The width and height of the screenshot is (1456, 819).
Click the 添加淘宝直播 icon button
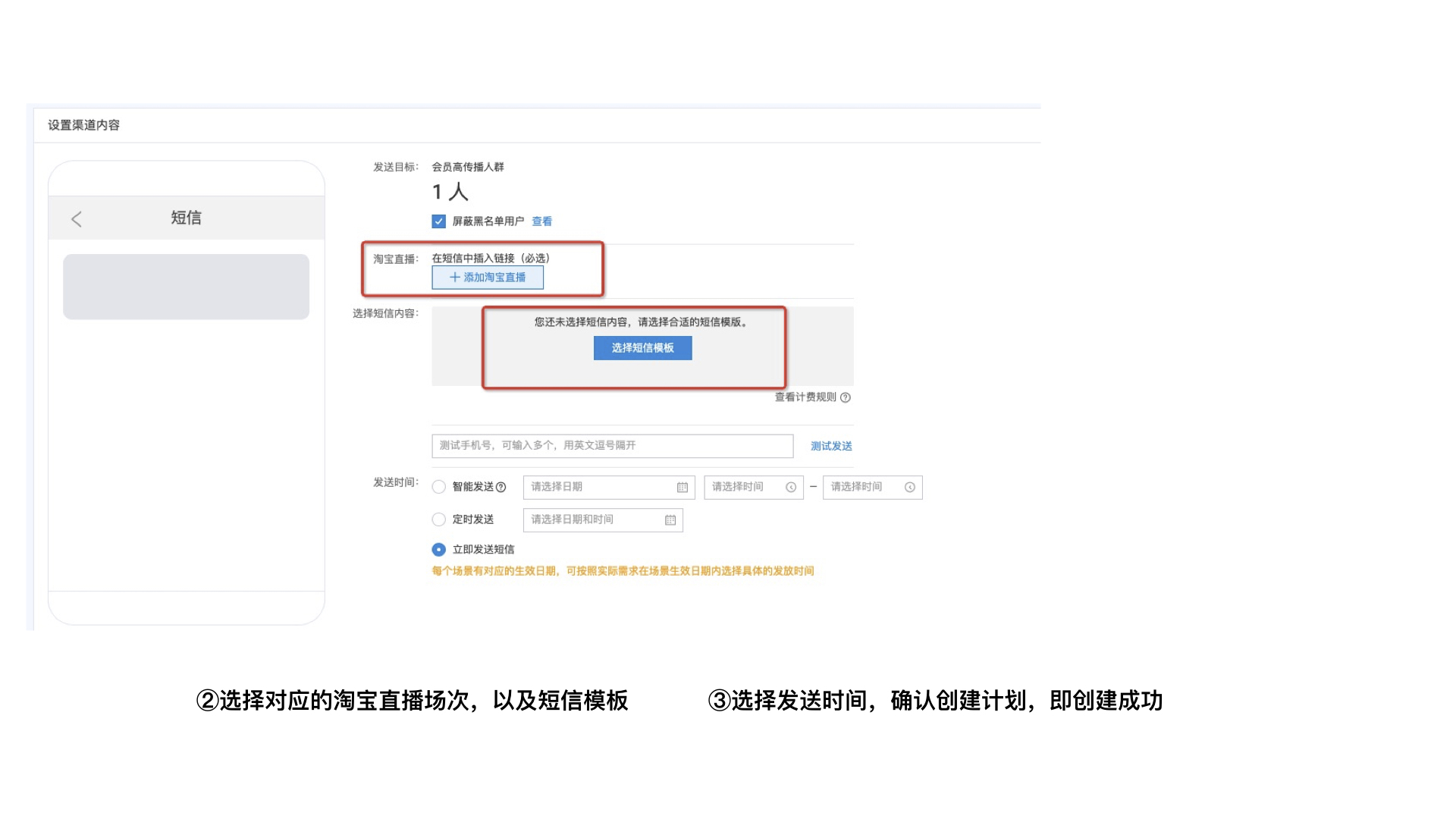[486, 277]
